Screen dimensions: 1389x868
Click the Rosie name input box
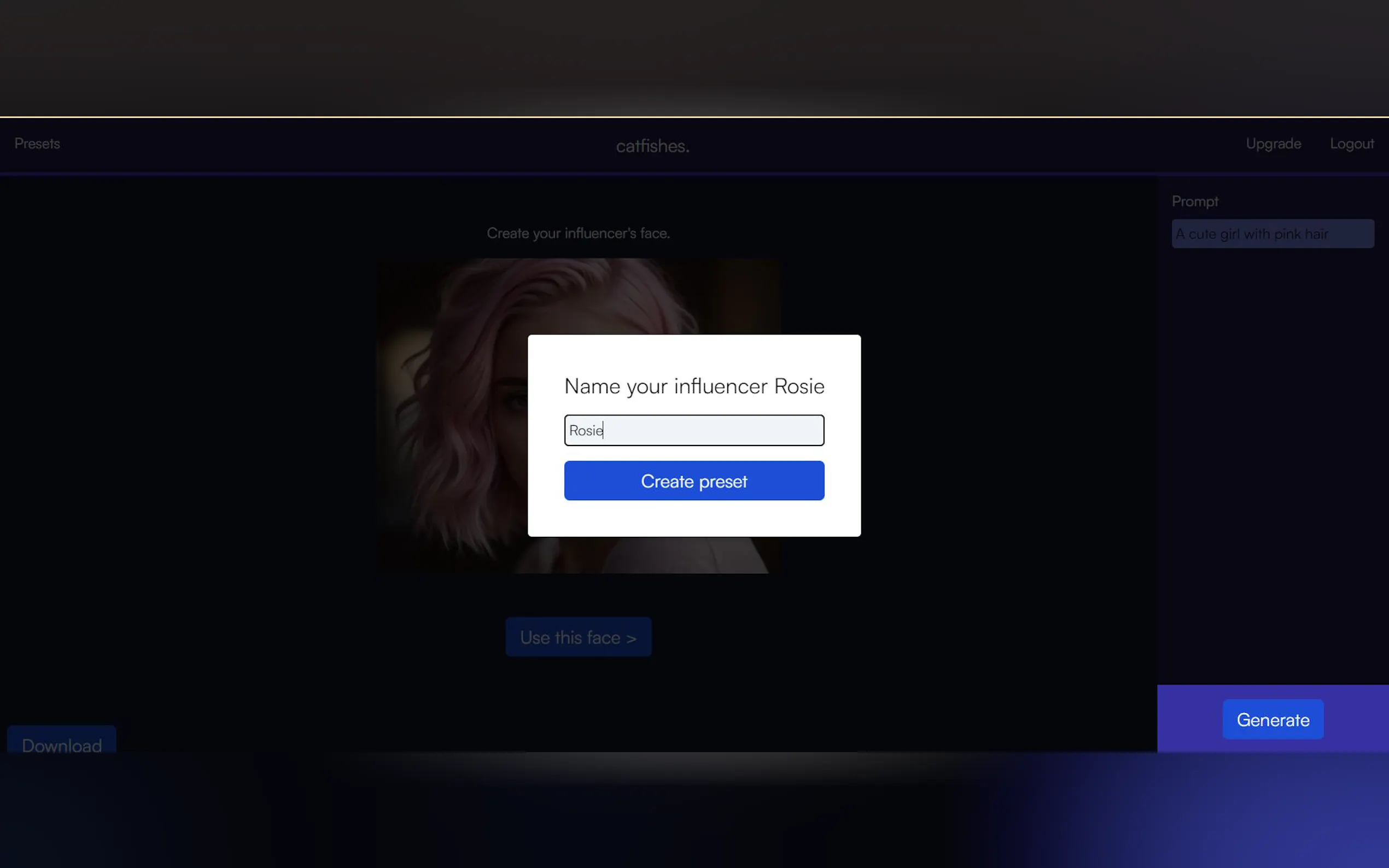point(693,430)
